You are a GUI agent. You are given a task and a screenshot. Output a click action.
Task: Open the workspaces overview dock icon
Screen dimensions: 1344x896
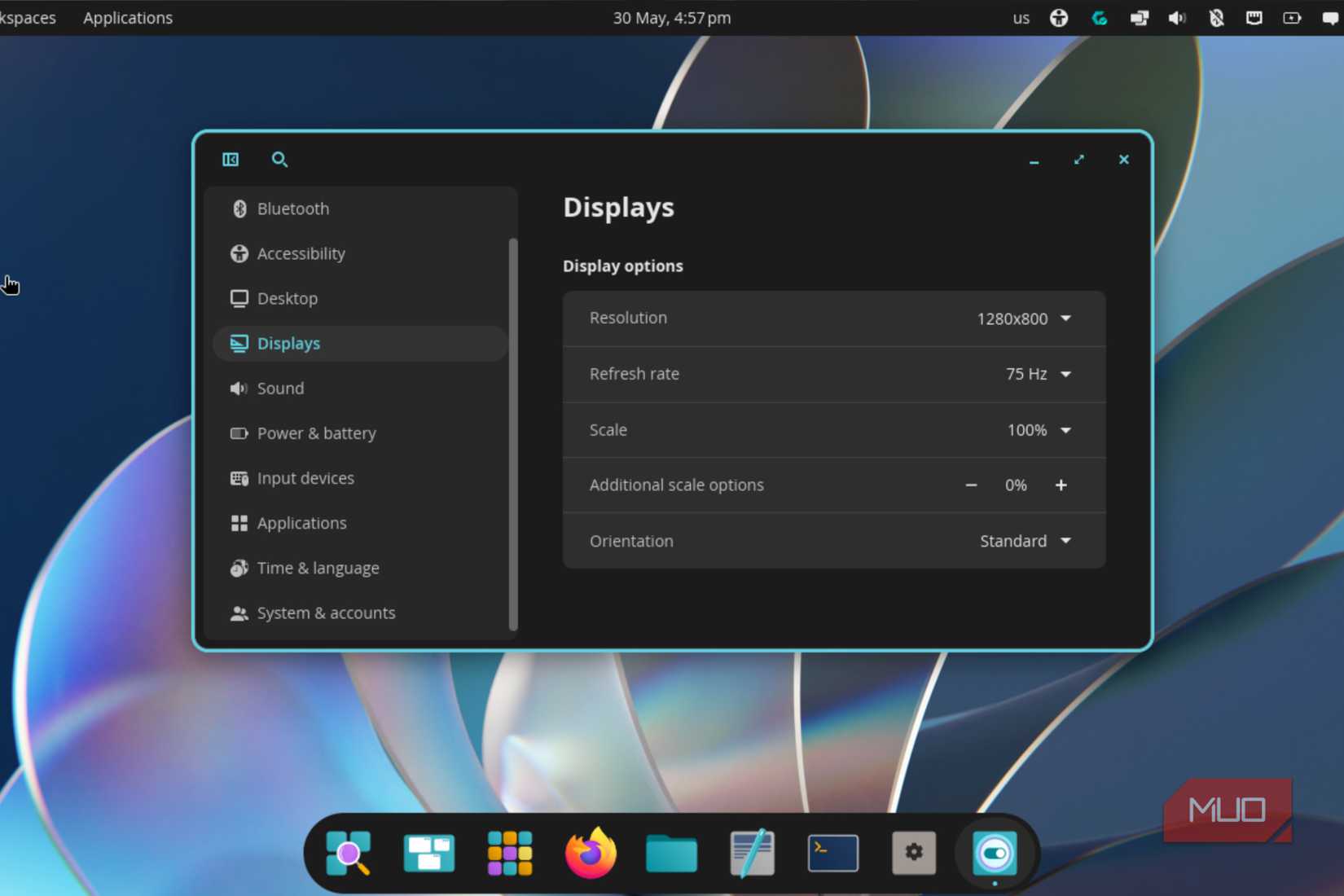click(429, 854)
